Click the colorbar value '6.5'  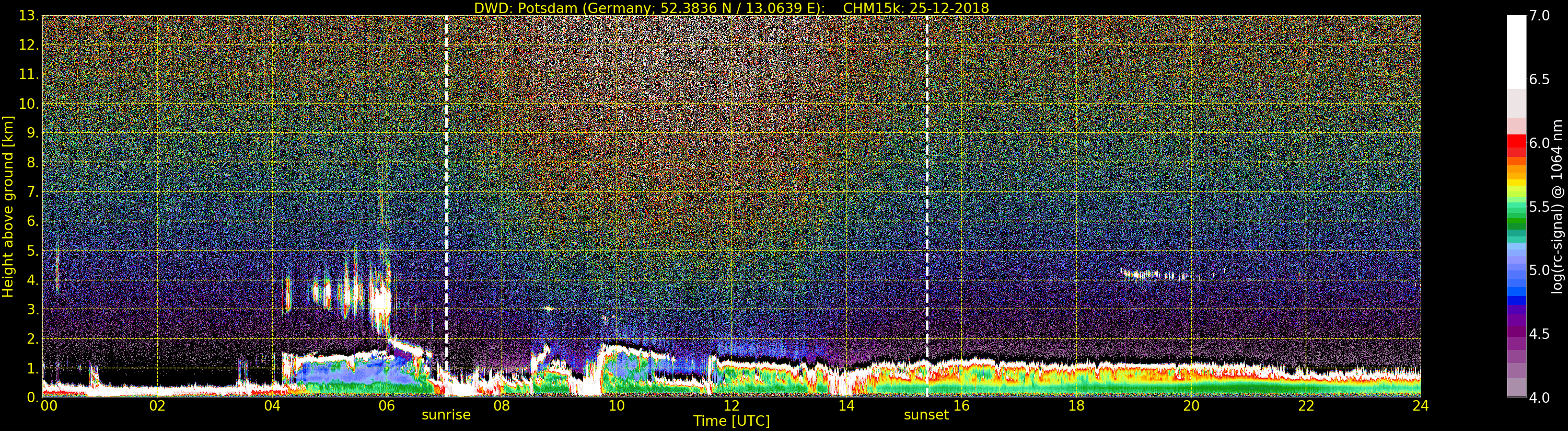[x=1539, y=80]
